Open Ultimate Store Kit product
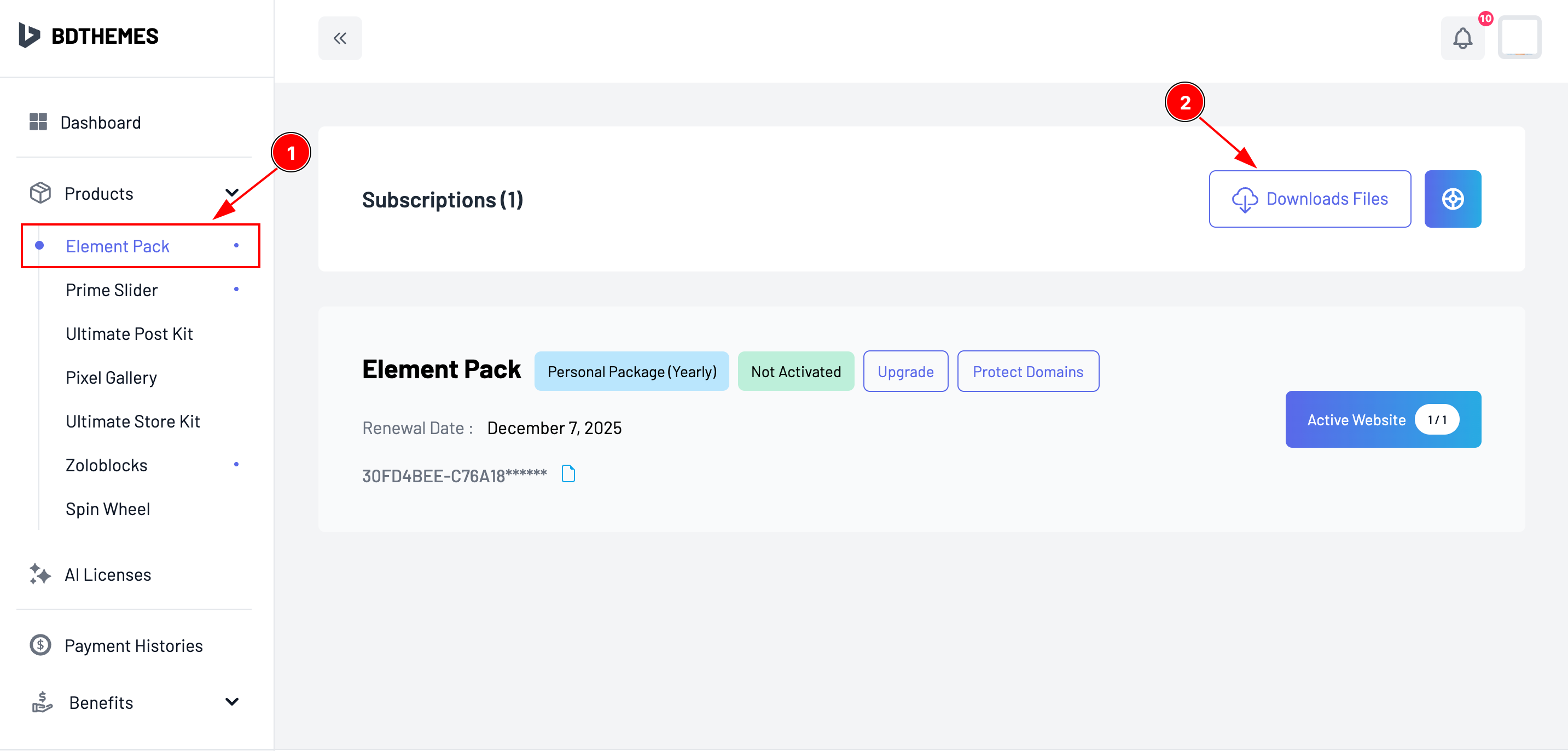The width and height of the screenshot is (1568, 751). click(x=133, y=421)
